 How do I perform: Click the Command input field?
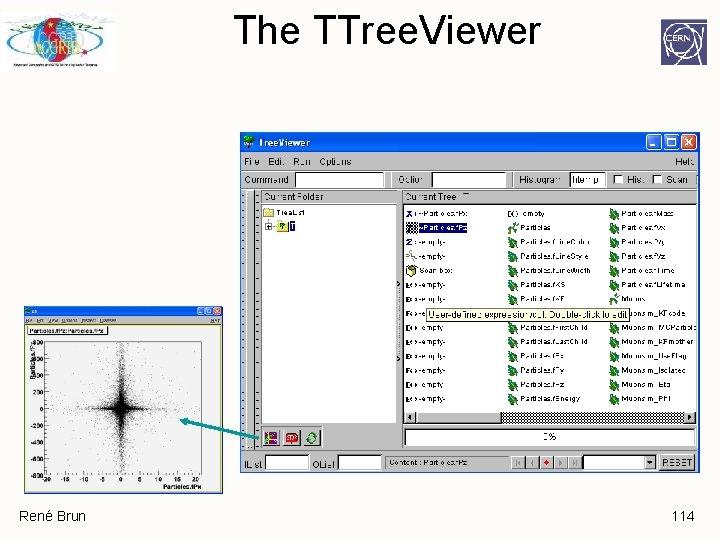[x=339, y=180]
